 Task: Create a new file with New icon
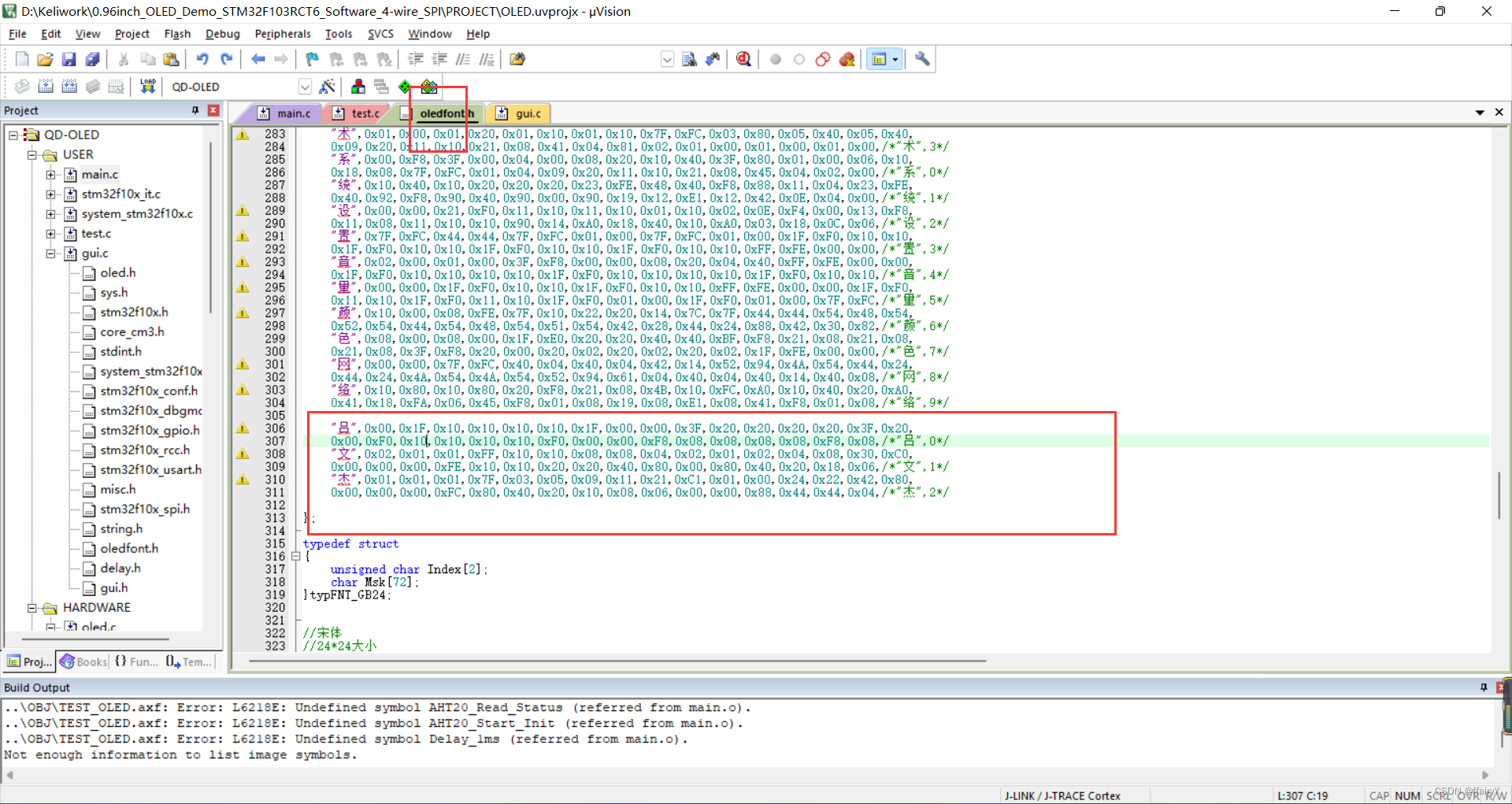click(x=22, y=59)
